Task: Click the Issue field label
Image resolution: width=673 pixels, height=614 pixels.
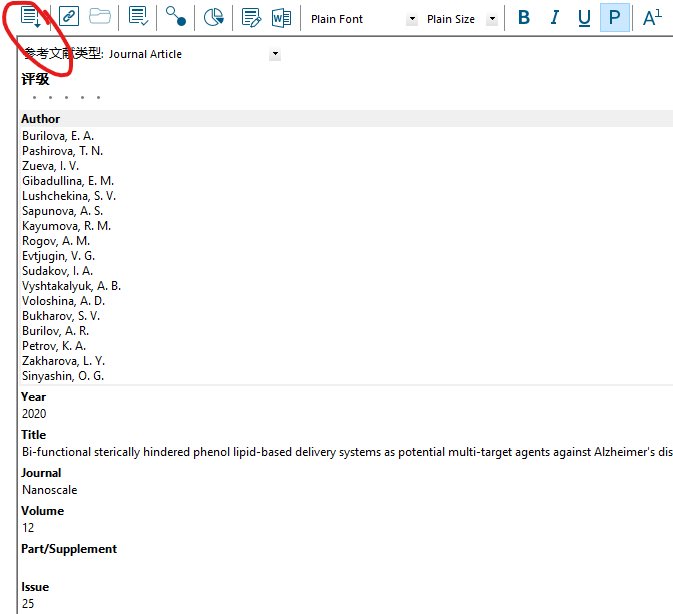Action: pyautogui.click(x=35, y=587)
